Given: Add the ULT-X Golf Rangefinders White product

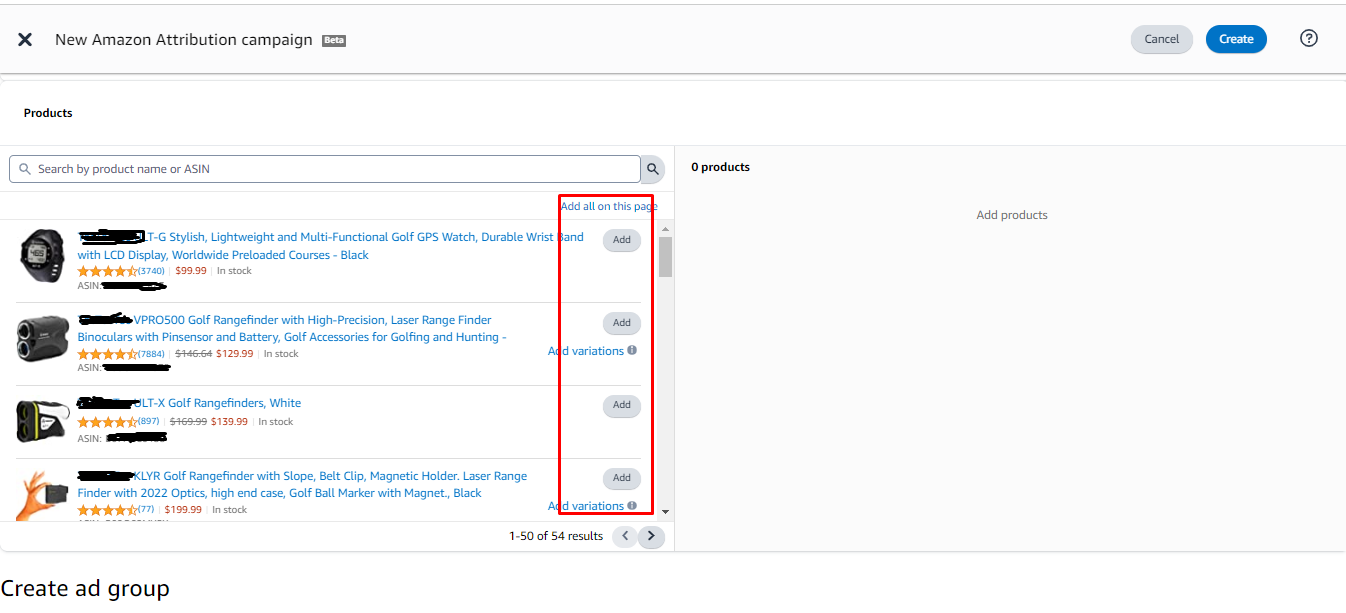Looking at the screenshot, I should [622, 405].
